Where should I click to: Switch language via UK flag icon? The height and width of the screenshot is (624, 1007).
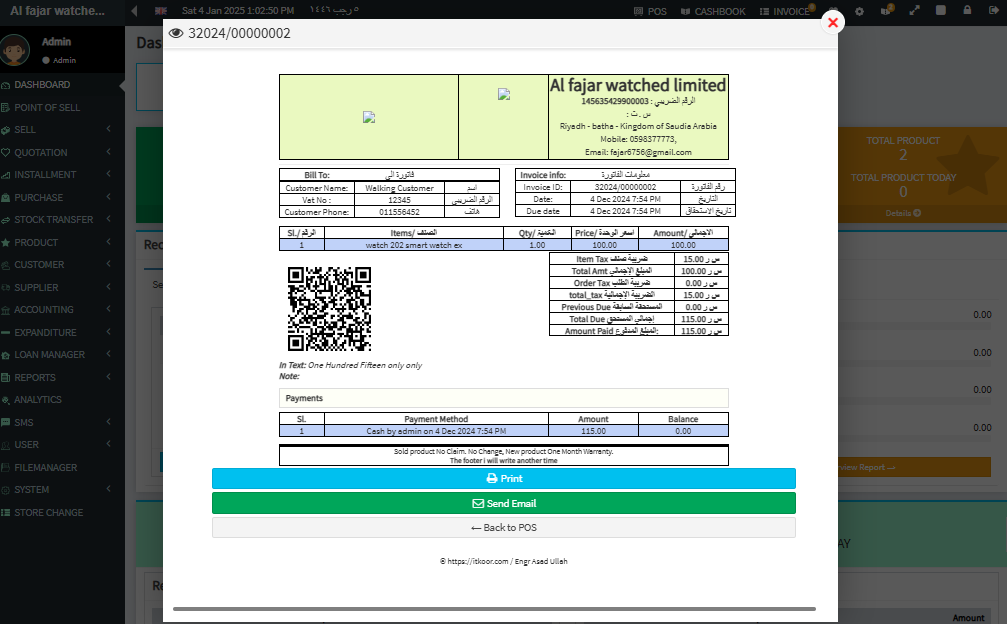(x=161, y=11)
